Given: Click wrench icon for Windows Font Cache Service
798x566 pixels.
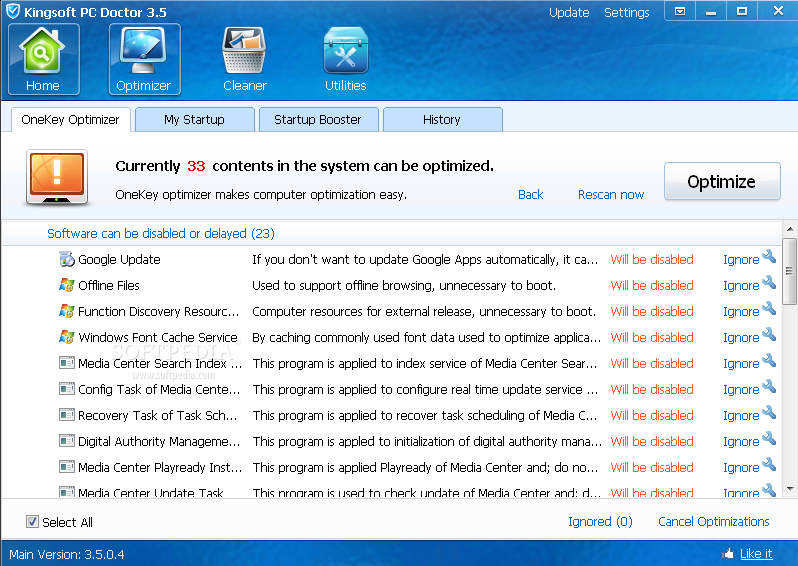Looking at the screenshot, I should [769, 335].
